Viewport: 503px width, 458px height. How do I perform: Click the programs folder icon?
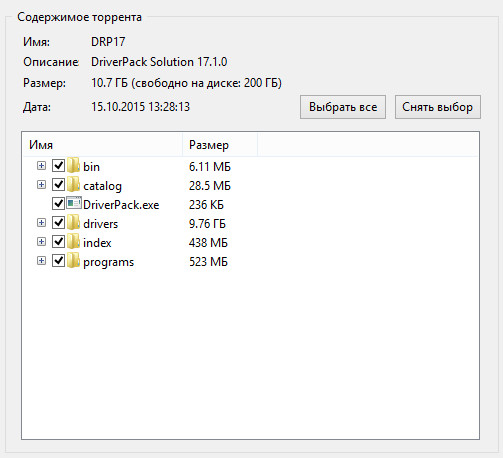pos(73,260)
